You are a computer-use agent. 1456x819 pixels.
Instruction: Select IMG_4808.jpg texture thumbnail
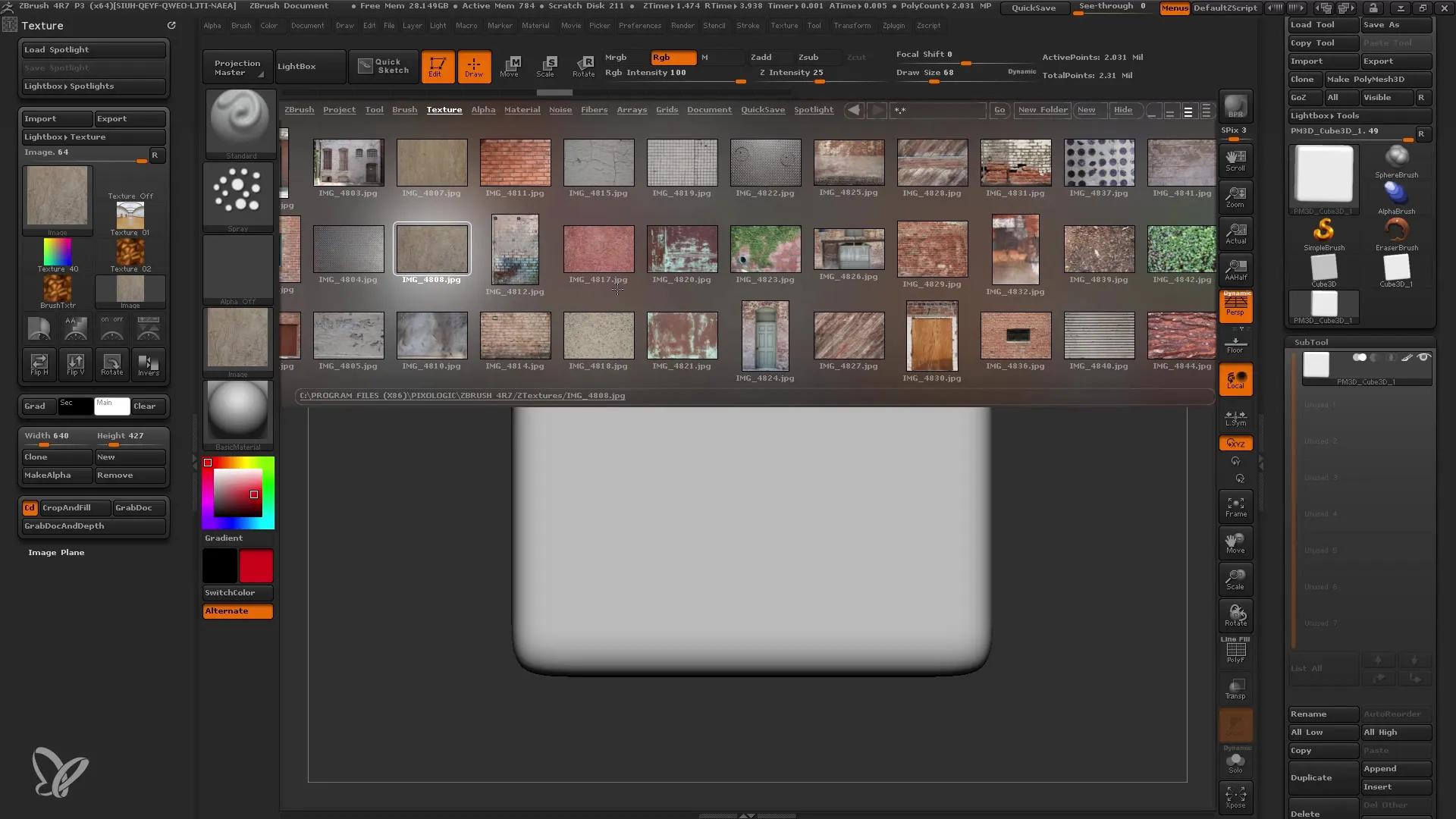(x=431, y=247)
